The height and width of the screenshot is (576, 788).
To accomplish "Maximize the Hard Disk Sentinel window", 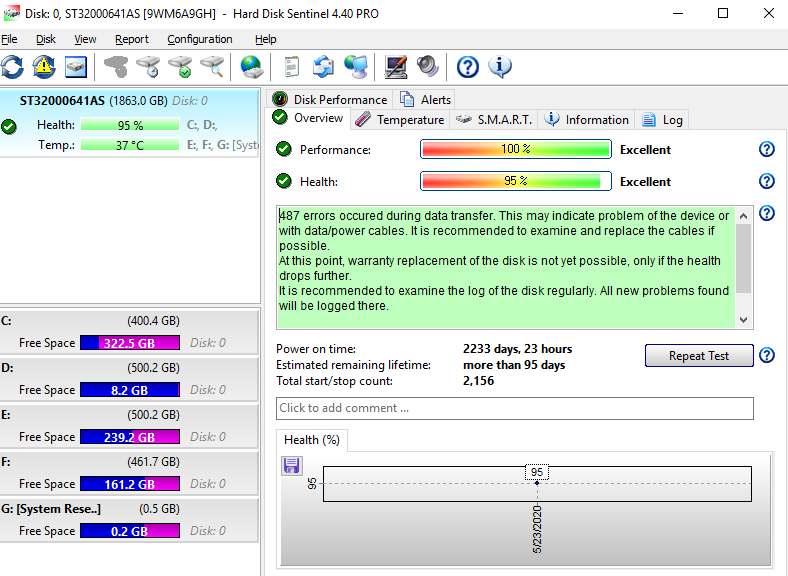I will pos(723,13).
